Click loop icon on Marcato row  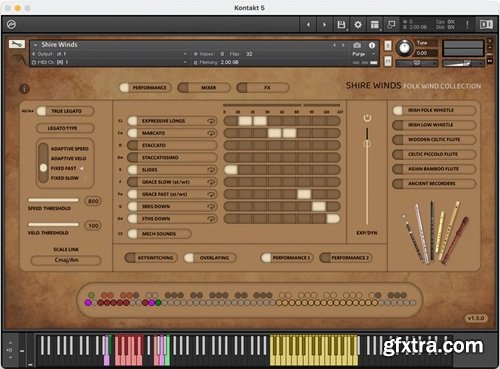pos(211,133)
